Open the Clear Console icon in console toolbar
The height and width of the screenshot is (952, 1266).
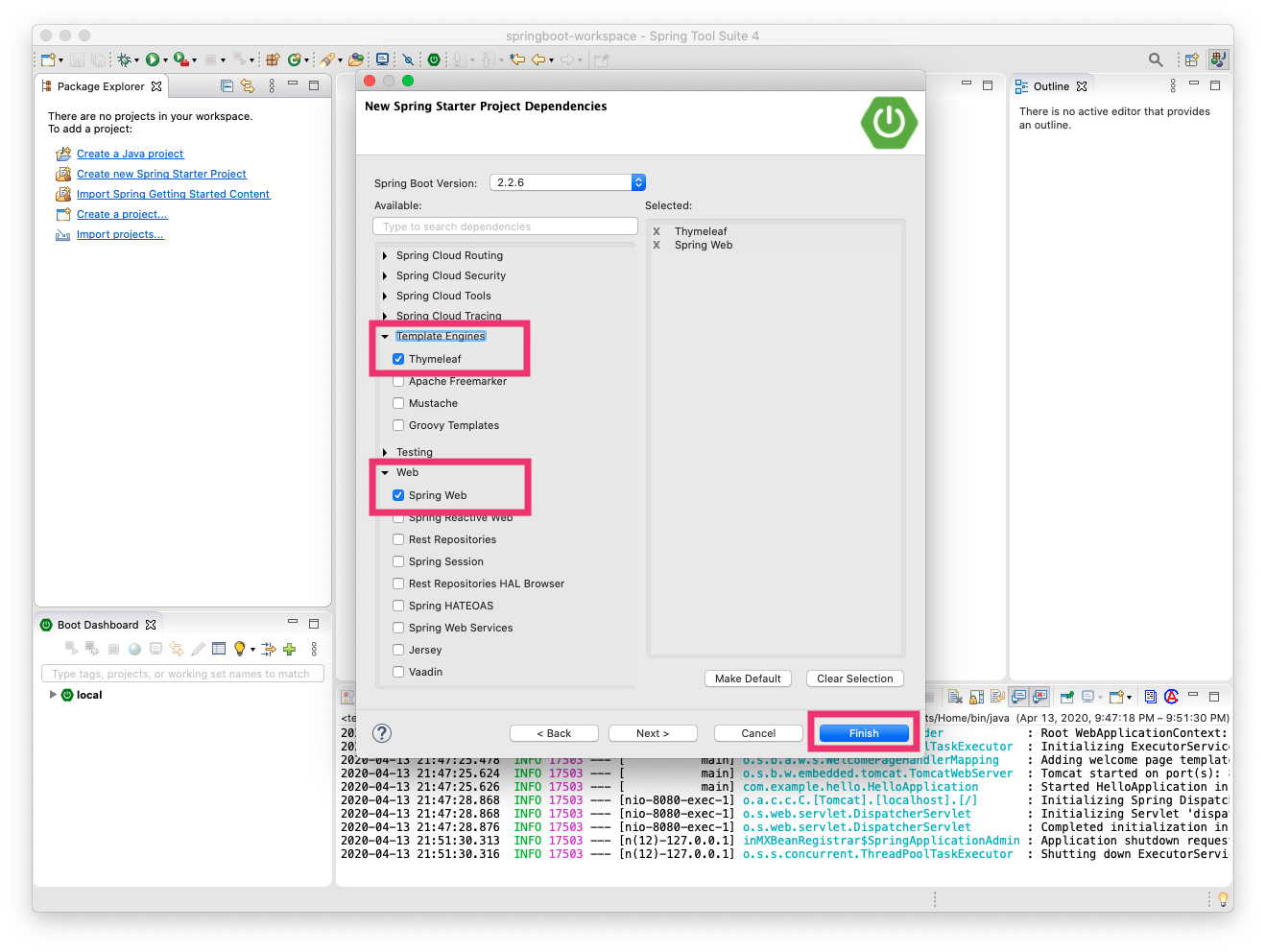[x=953, y=696]
